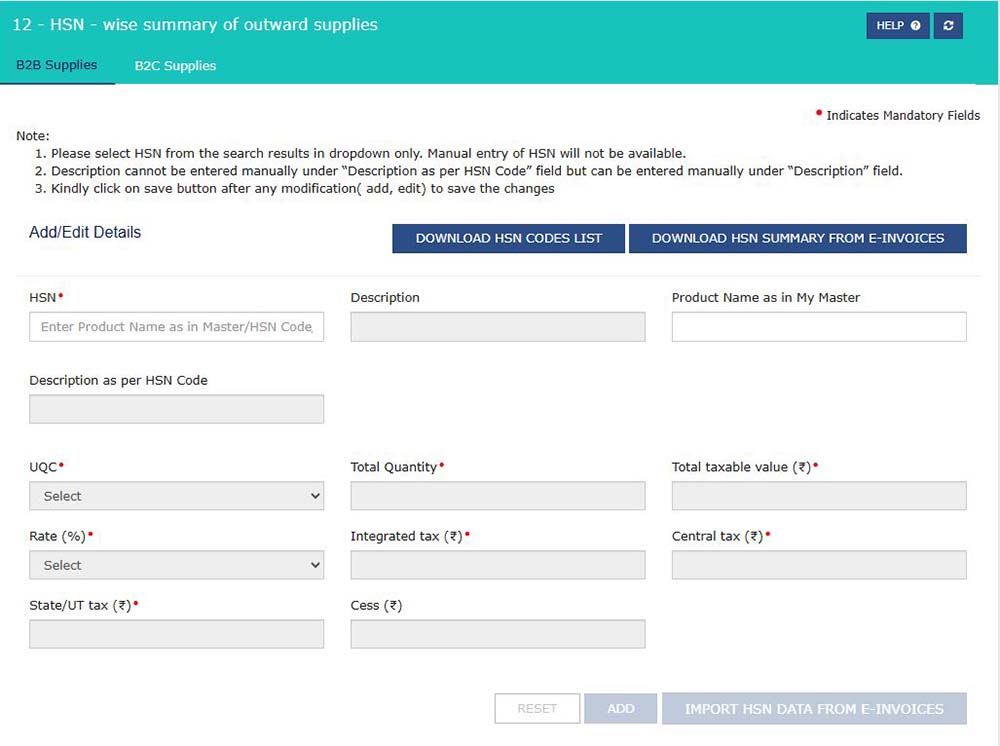Click the Total taxable value field
1000x746 pixels.
pyautogui.click(x=818, y=496)
